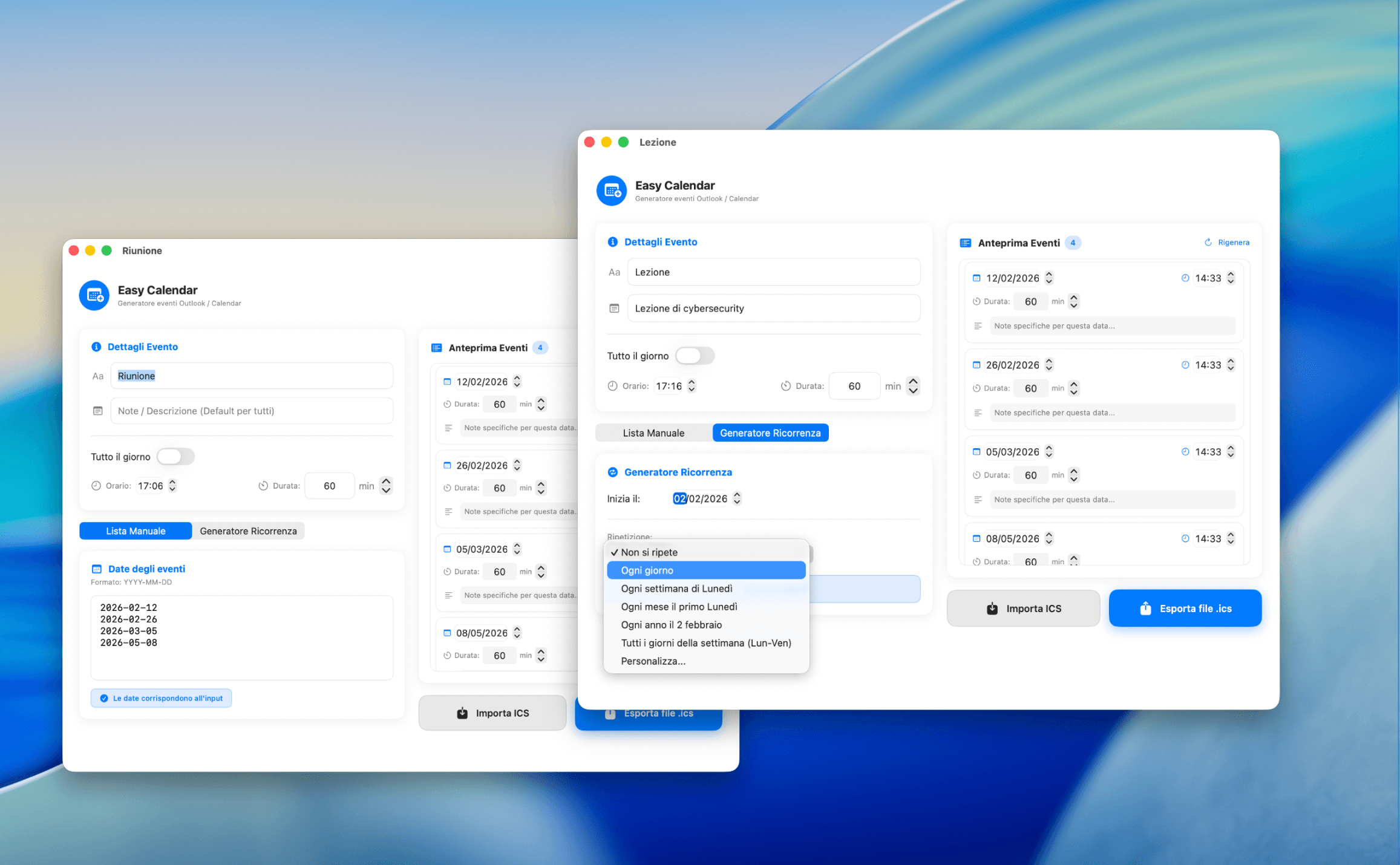This screenshot has width=1400, height=865.
Task: Choose Ogni mese il primo Lunedì
Action: tap(706, 607)
